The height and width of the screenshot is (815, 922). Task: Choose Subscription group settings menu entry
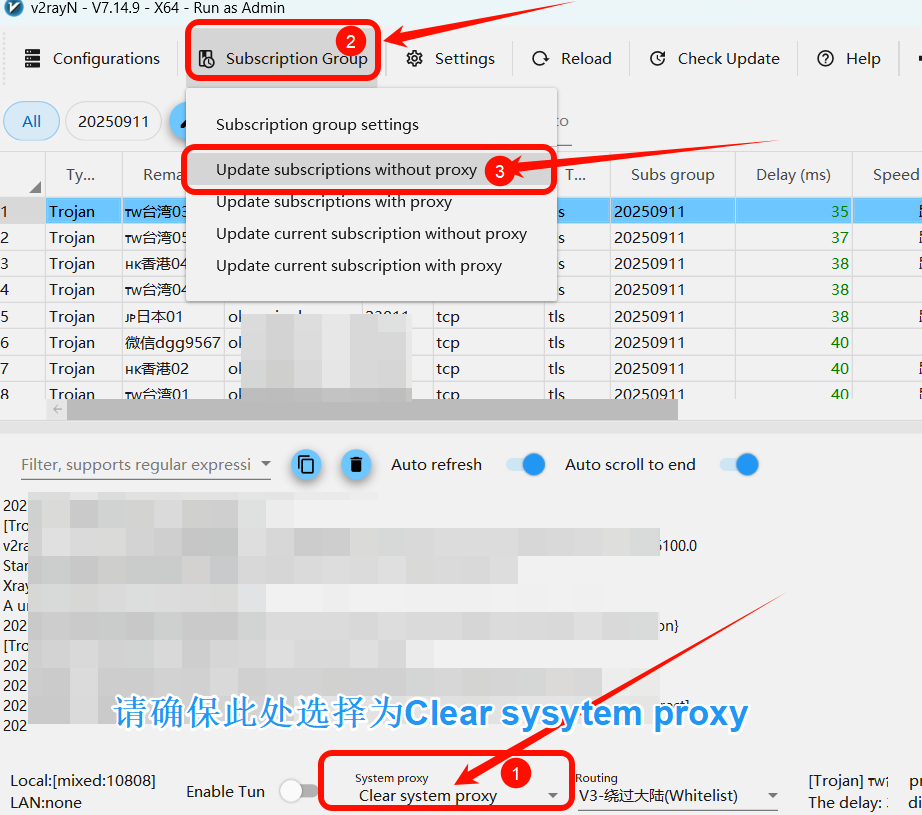click(317, 125)
